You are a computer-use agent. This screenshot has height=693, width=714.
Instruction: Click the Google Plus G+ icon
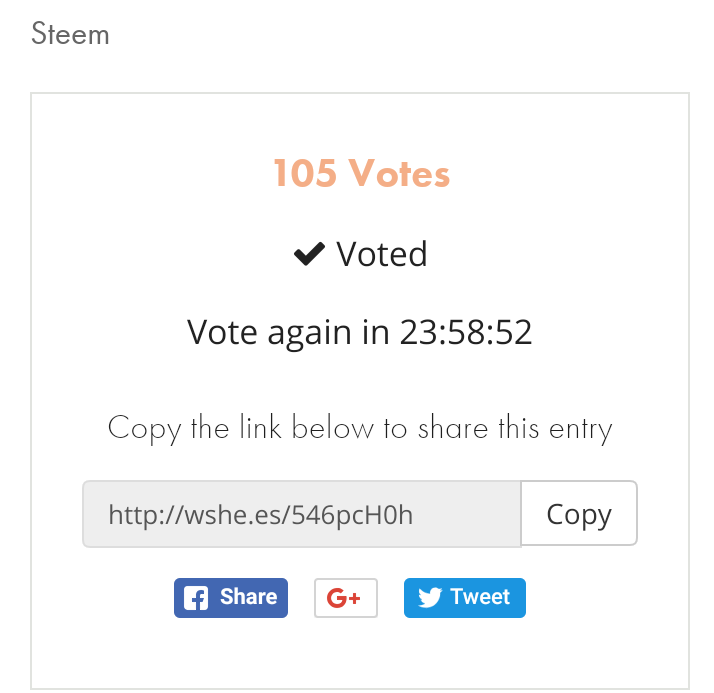click(x=346, y=598)
